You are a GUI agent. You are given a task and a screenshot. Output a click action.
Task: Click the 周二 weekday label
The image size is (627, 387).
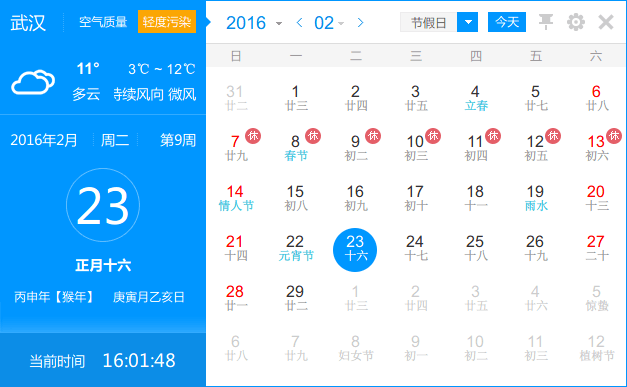[115, 140]
